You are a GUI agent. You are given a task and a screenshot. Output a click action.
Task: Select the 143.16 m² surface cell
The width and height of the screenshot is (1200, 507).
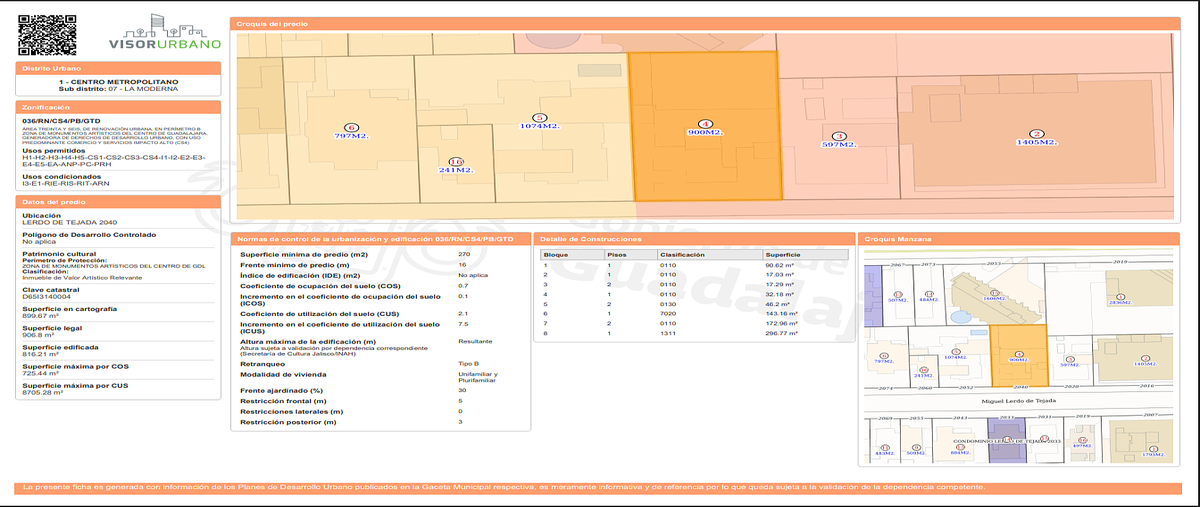click(x=782, y=314)
